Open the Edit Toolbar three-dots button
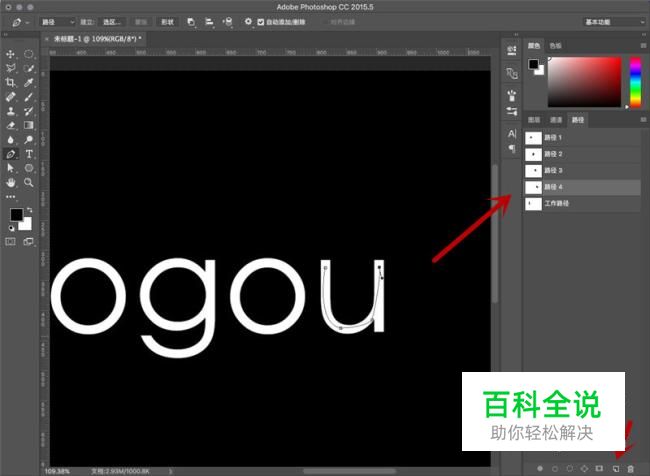 pyautogui.click(x=10, y=197)
